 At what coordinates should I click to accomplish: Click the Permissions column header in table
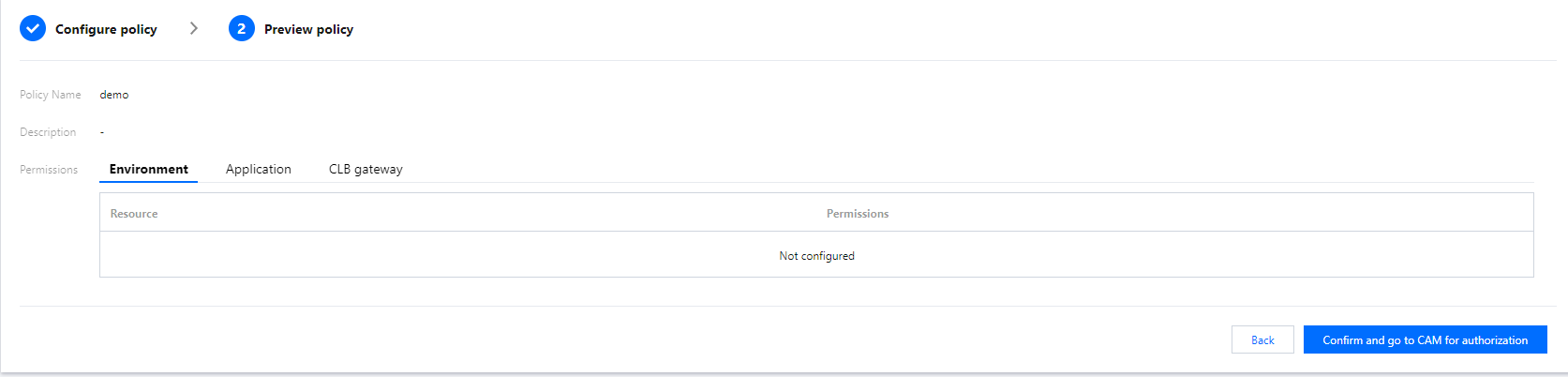coord(857,214)
